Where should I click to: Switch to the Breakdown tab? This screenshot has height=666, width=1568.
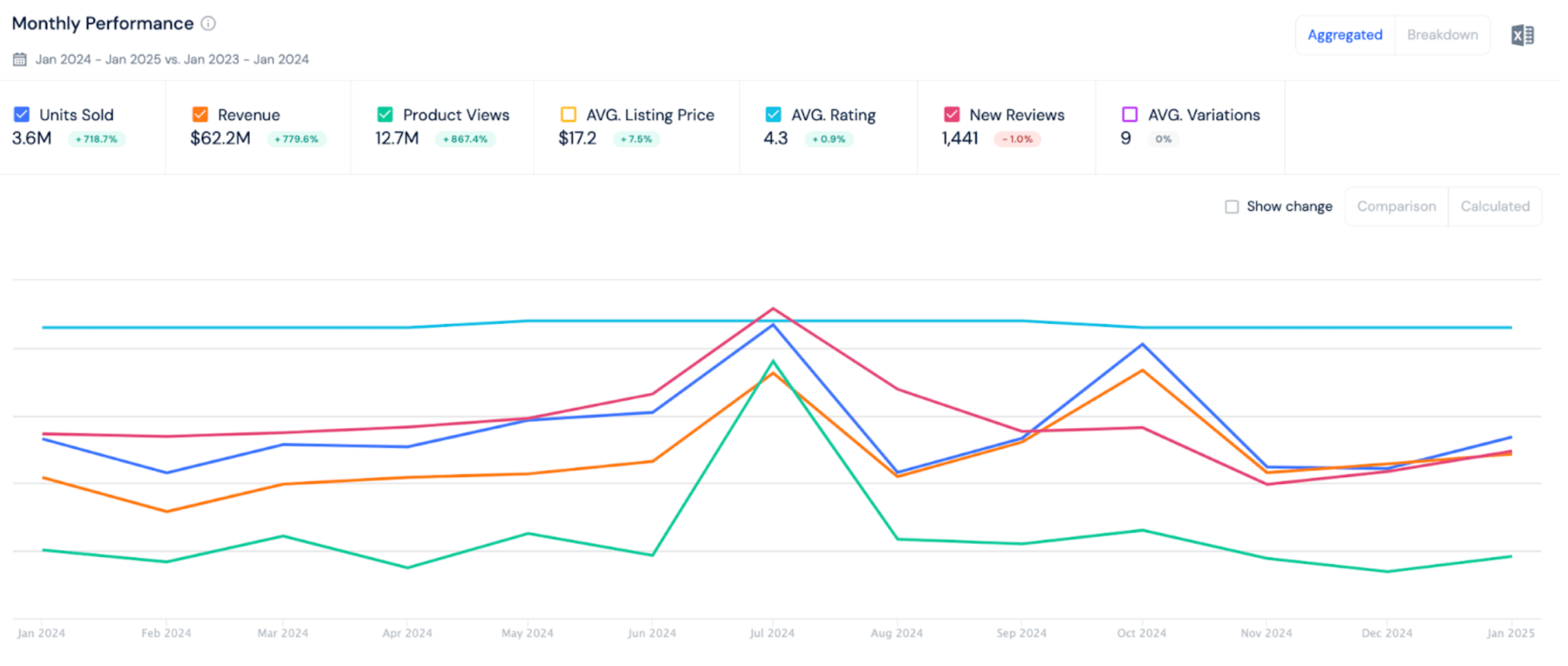click(x=1442, y=35)
